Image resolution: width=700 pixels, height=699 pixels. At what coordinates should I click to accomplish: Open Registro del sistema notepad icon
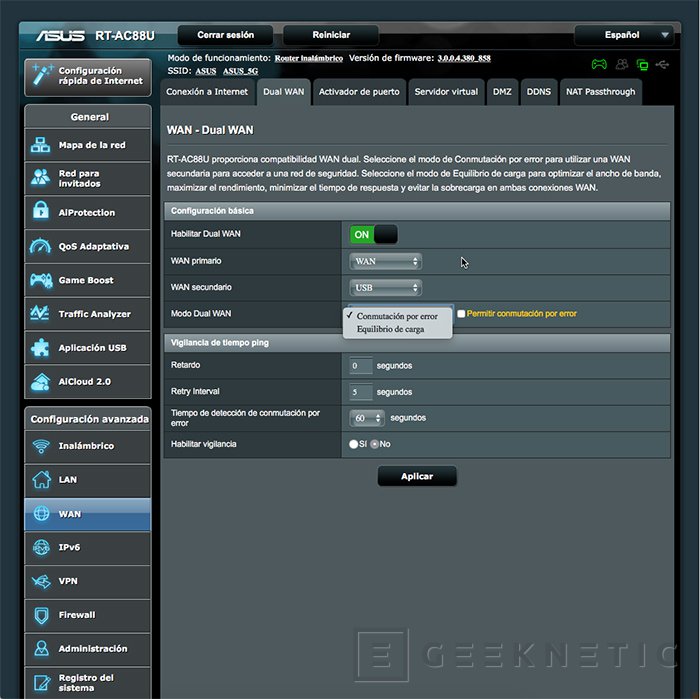coord(42,683)
